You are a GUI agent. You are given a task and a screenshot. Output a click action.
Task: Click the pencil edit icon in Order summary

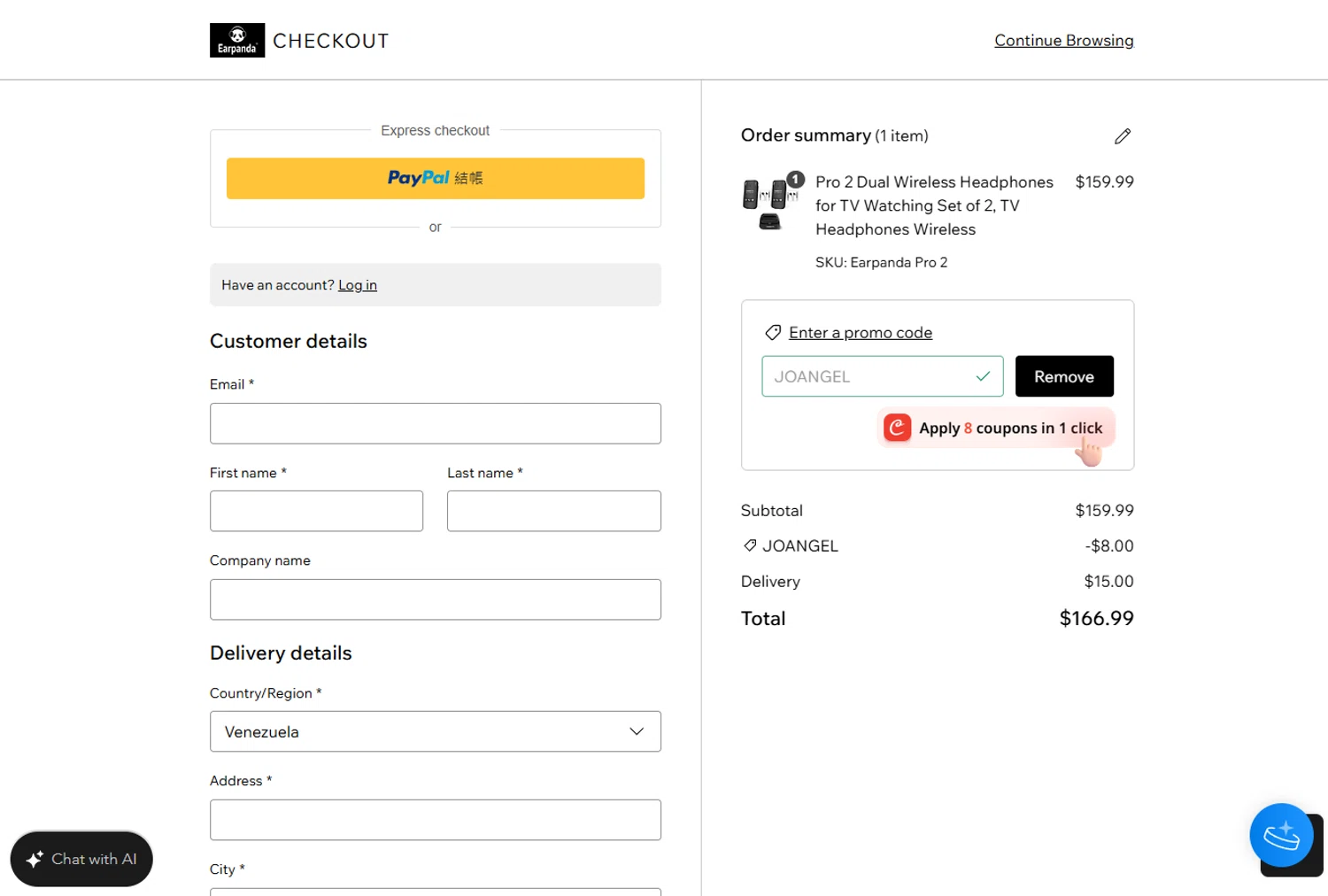point(1123,136)
